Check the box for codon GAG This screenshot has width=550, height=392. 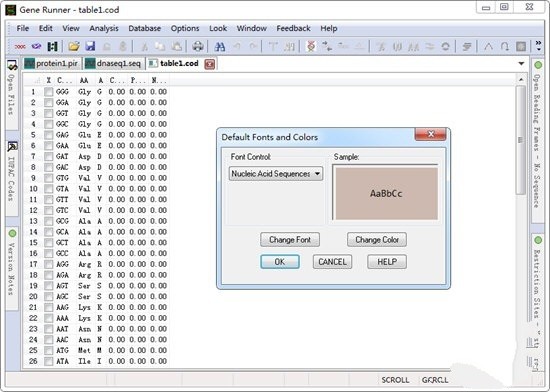click(49, 135)
